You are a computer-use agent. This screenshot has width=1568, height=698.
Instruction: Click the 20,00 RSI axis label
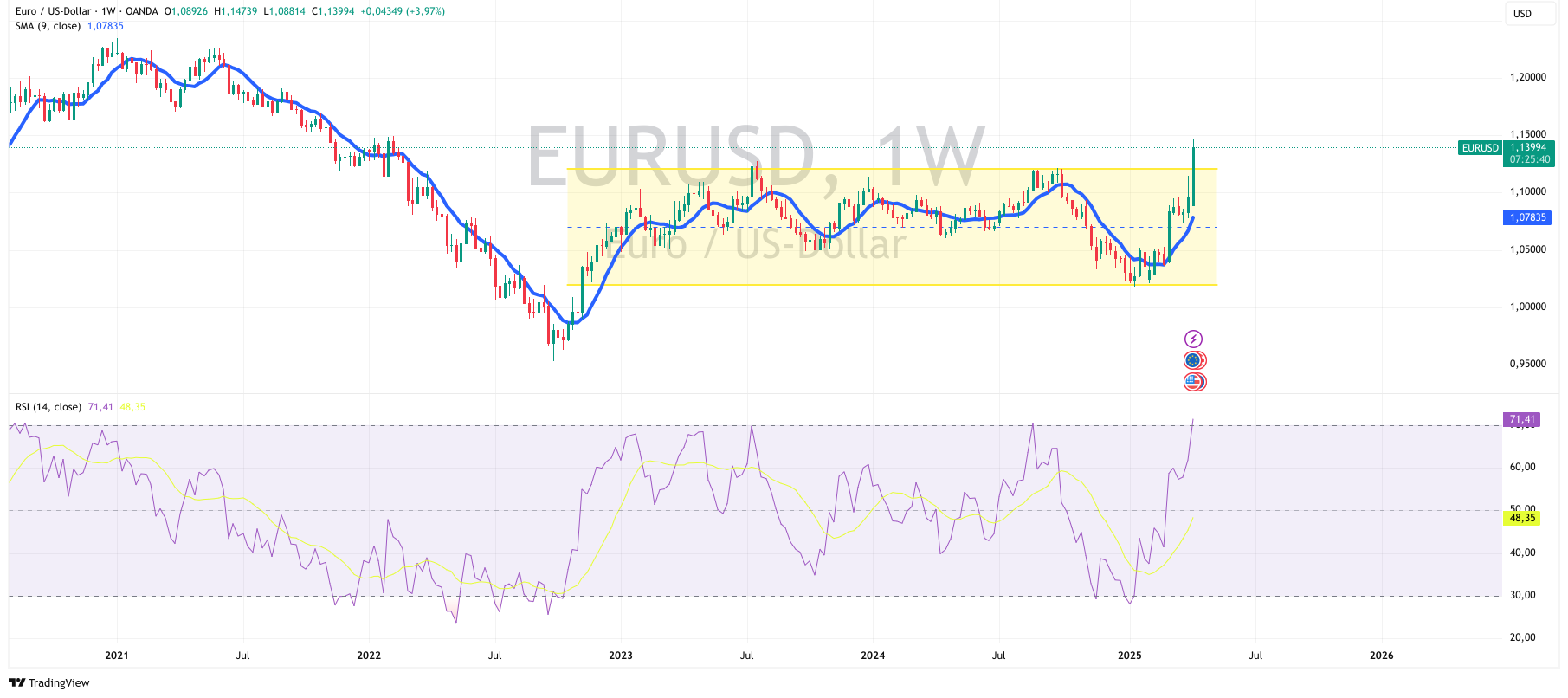click(1523, 637)
